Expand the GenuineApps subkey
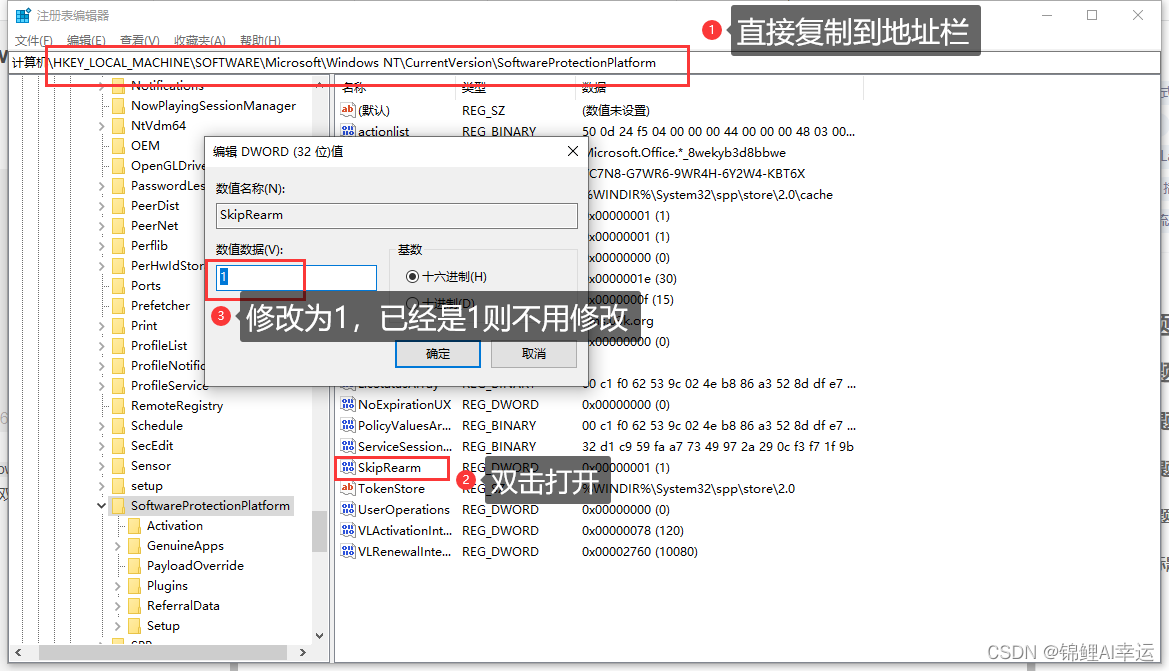The height and width of the screenshot is (671, 1169). point(118,546)
